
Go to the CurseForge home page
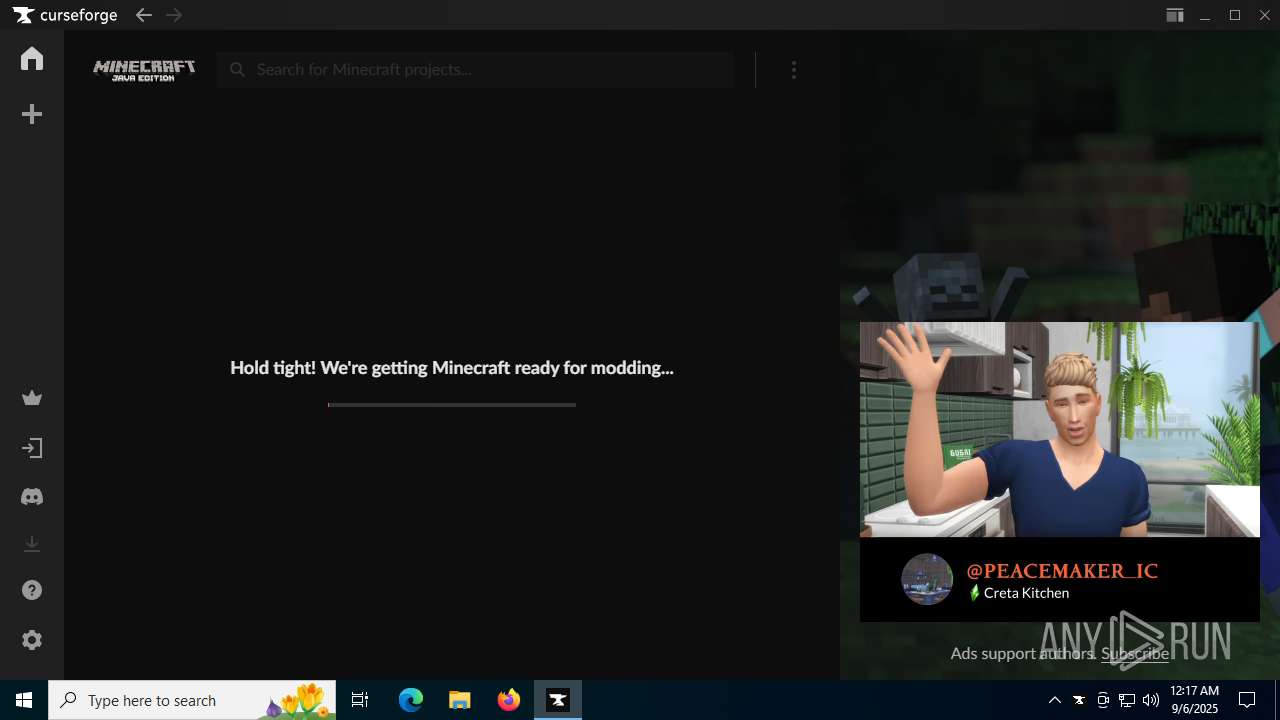[x=32, y=59]
